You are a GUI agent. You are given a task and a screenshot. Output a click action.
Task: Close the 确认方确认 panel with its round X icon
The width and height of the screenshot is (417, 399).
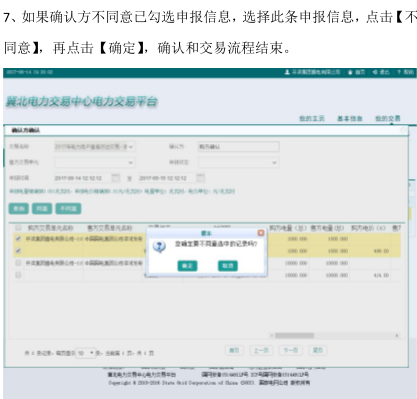[403, 130]
